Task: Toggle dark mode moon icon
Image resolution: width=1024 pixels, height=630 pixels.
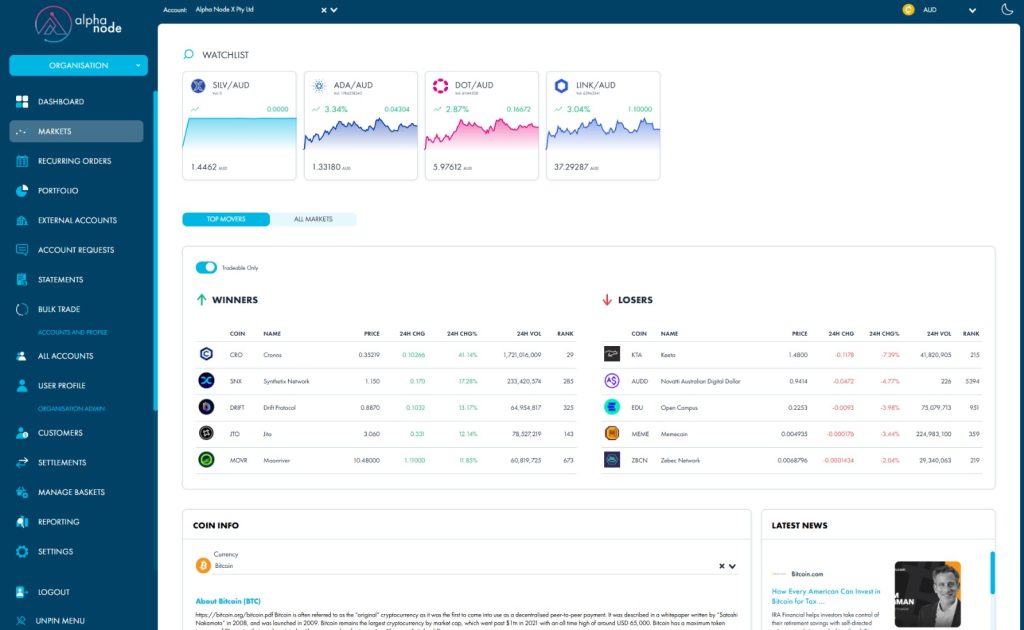Action: [x=1006, y=10]
